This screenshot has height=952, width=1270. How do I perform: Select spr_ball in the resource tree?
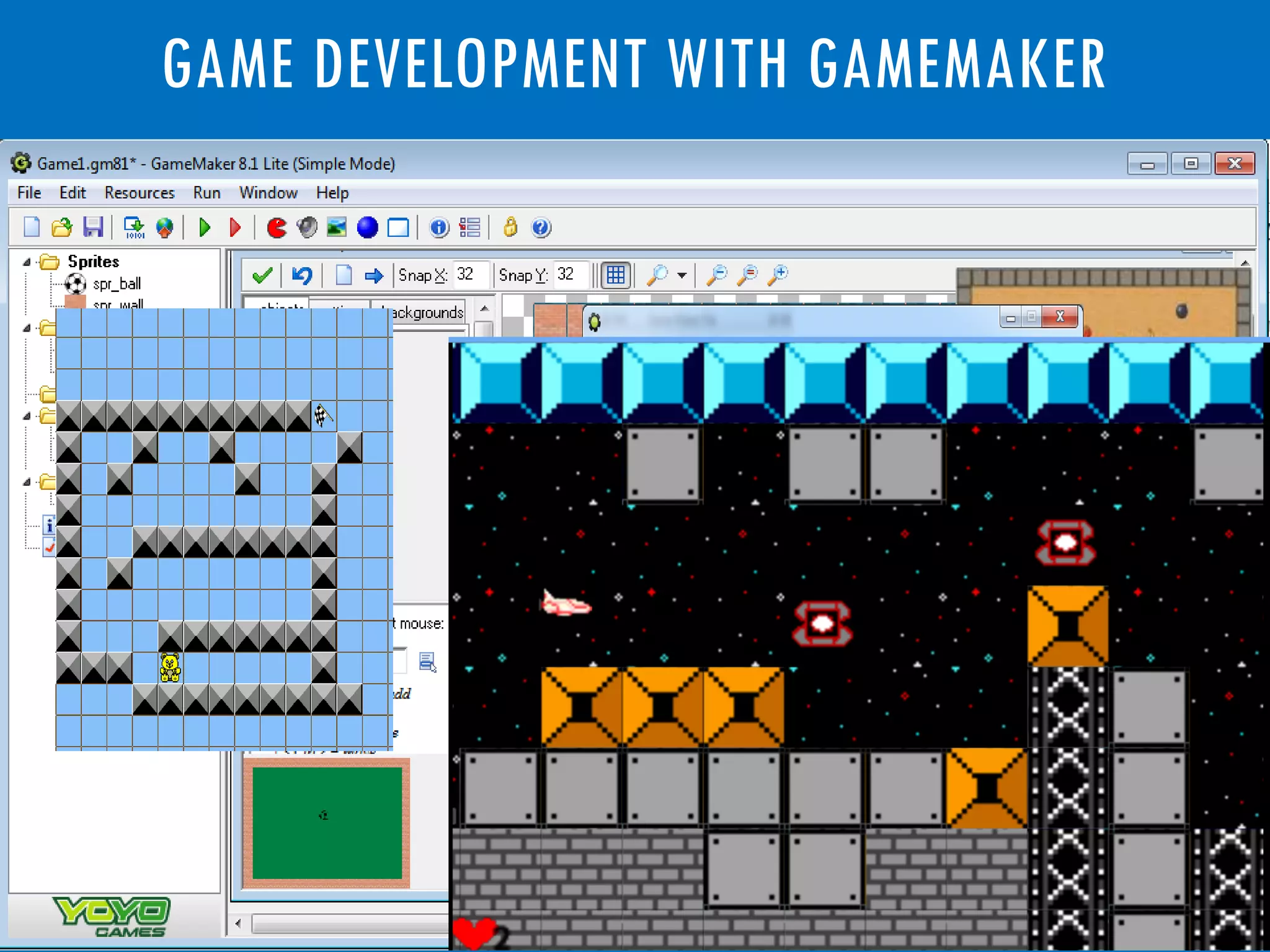coord(117,284)
